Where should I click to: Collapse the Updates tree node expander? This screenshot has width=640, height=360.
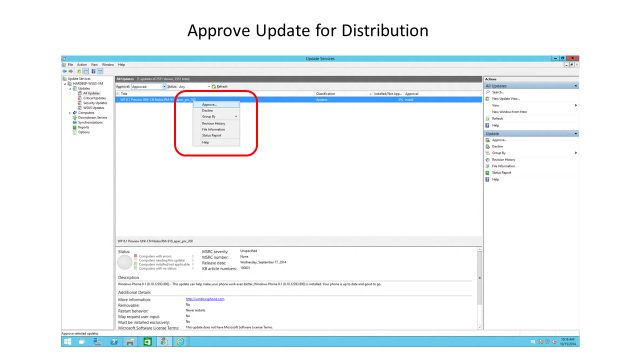70,89
